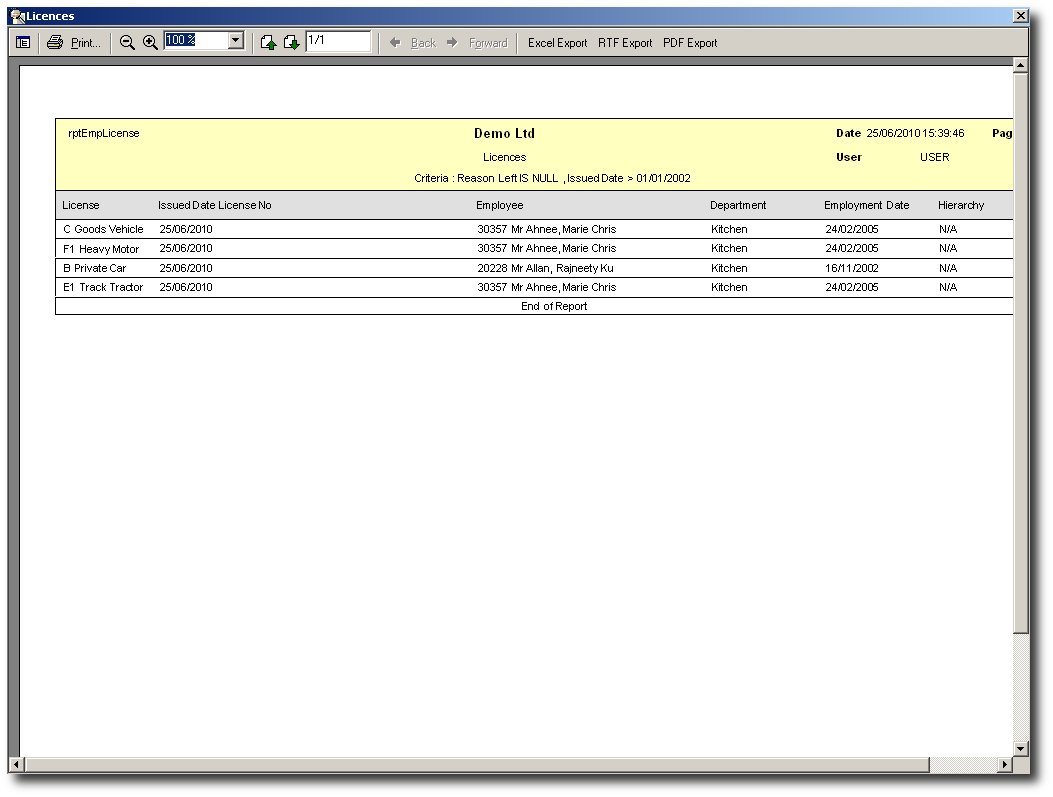Click the vertical scrollbar up arrow
The width and height of the screenshot is (1053, 797).
[x=1020, y=66]
